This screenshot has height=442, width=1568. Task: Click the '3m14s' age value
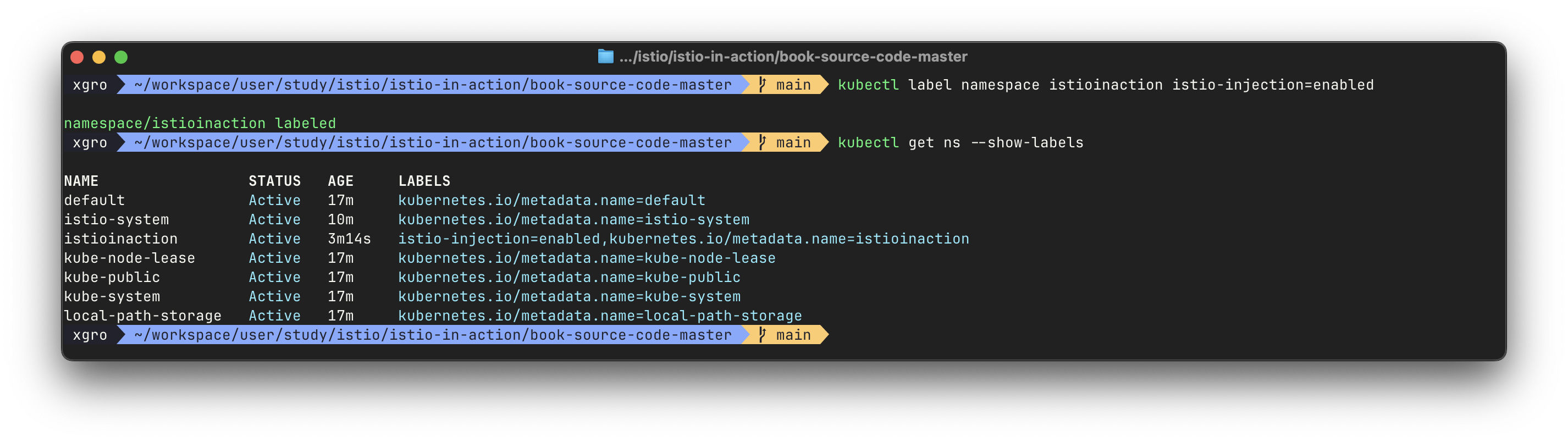coord(350,239)
